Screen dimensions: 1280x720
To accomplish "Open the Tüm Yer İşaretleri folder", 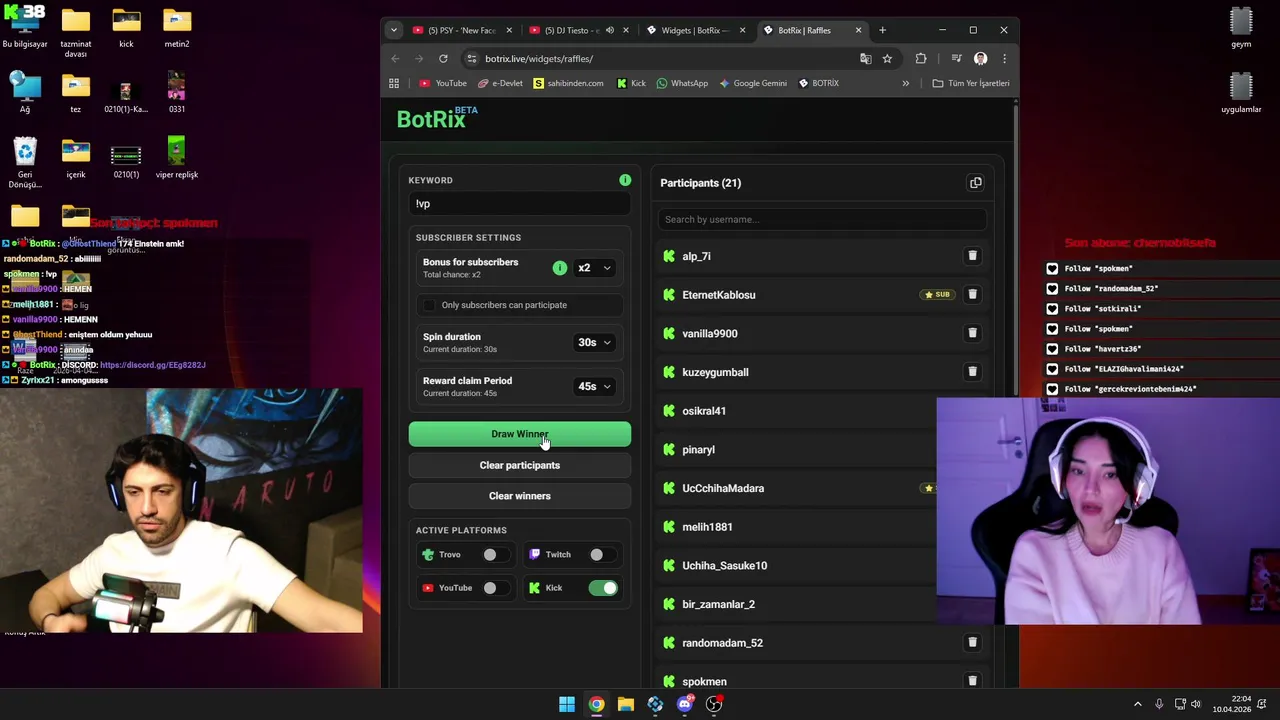I will pos(970,83).
